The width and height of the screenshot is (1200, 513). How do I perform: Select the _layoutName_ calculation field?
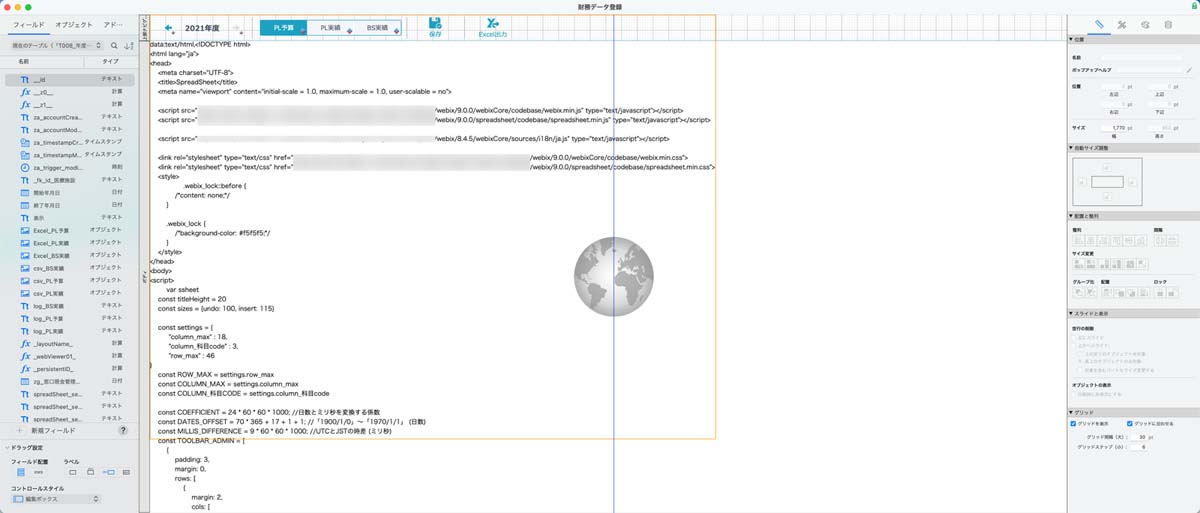(70, 343)
